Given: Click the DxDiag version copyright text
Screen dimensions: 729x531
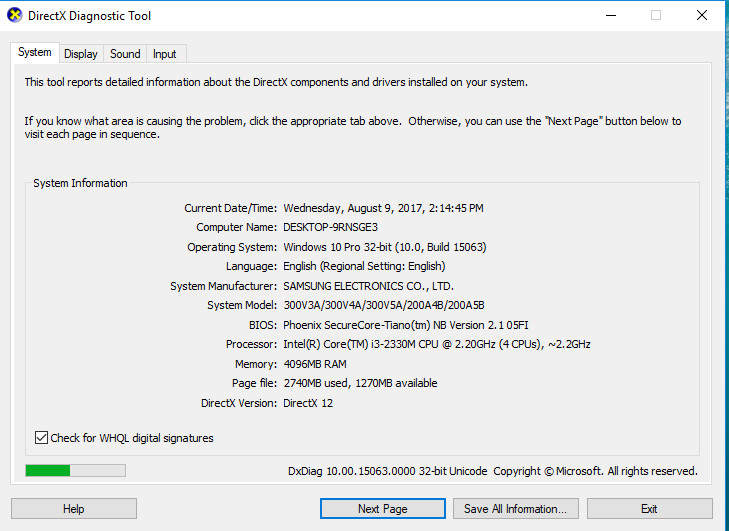Looking at the screenshot, I should point(493,471).
